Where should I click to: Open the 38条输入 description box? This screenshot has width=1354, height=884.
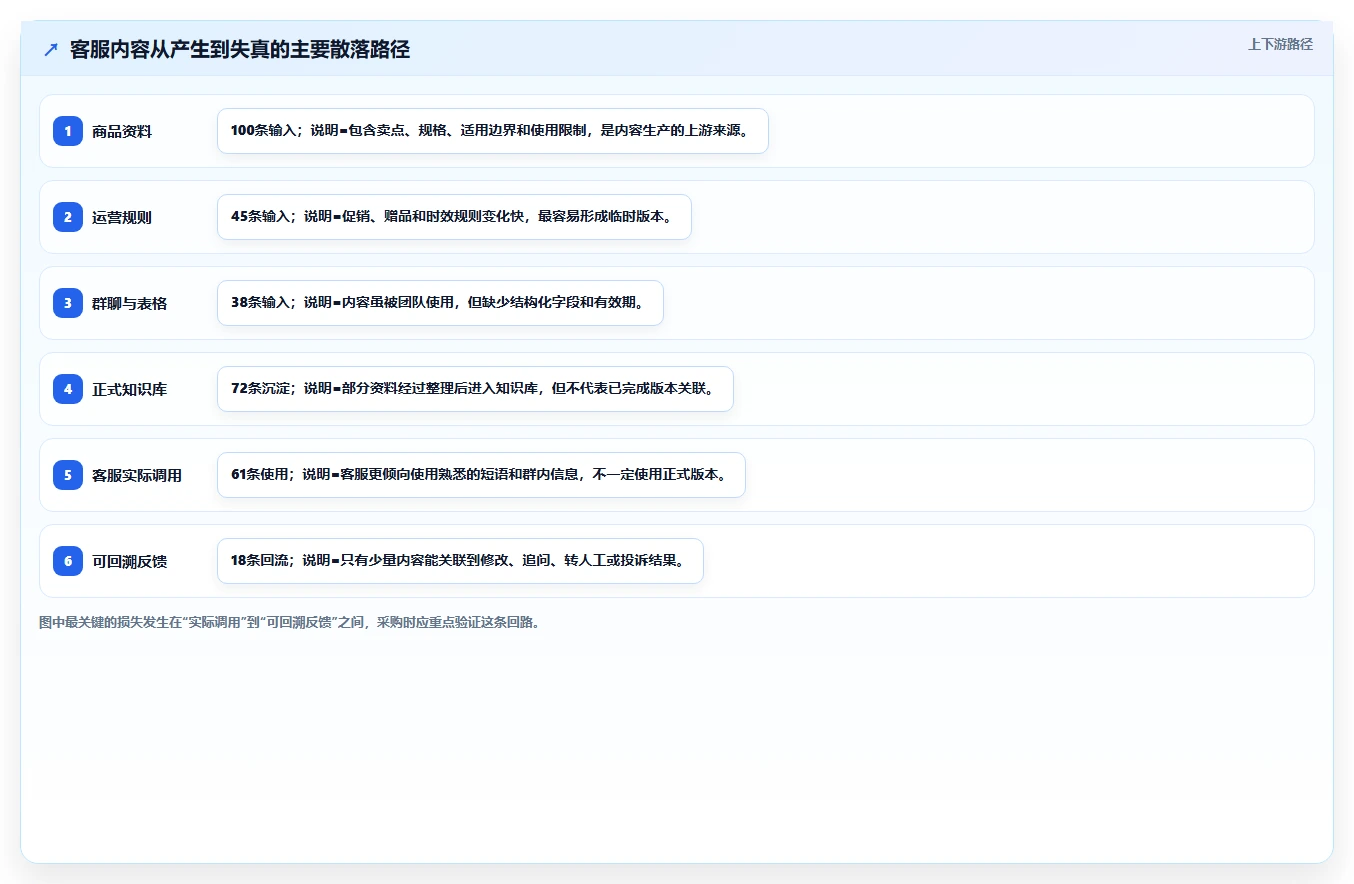440,303
